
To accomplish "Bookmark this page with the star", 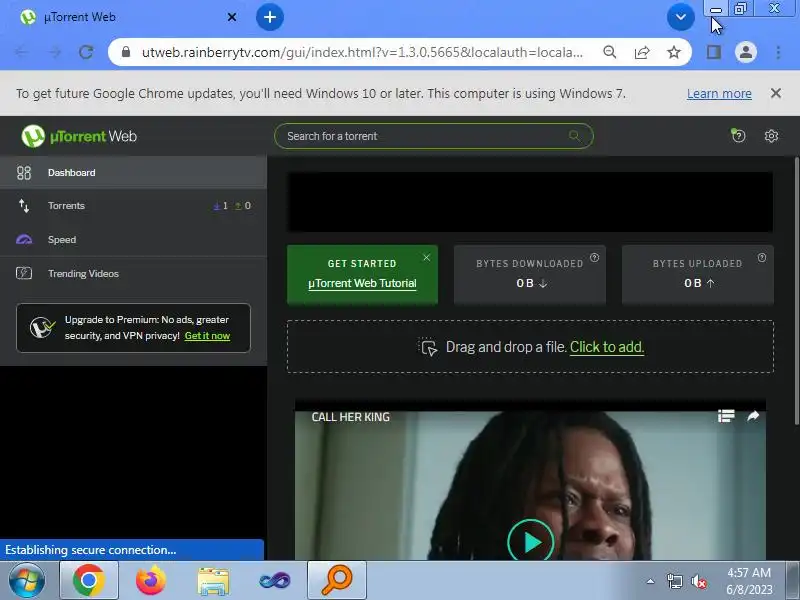I will click(x=674, y=52).
